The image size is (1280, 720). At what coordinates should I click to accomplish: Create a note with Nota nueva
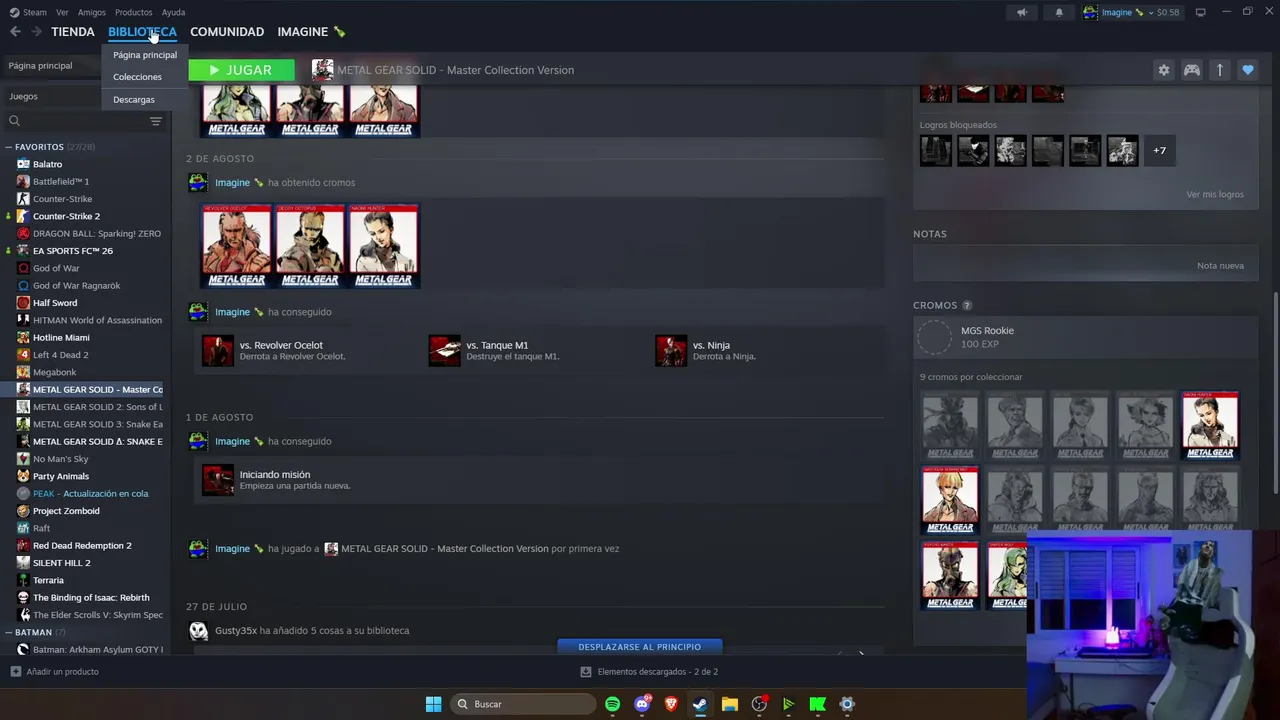pos(1220,266)
